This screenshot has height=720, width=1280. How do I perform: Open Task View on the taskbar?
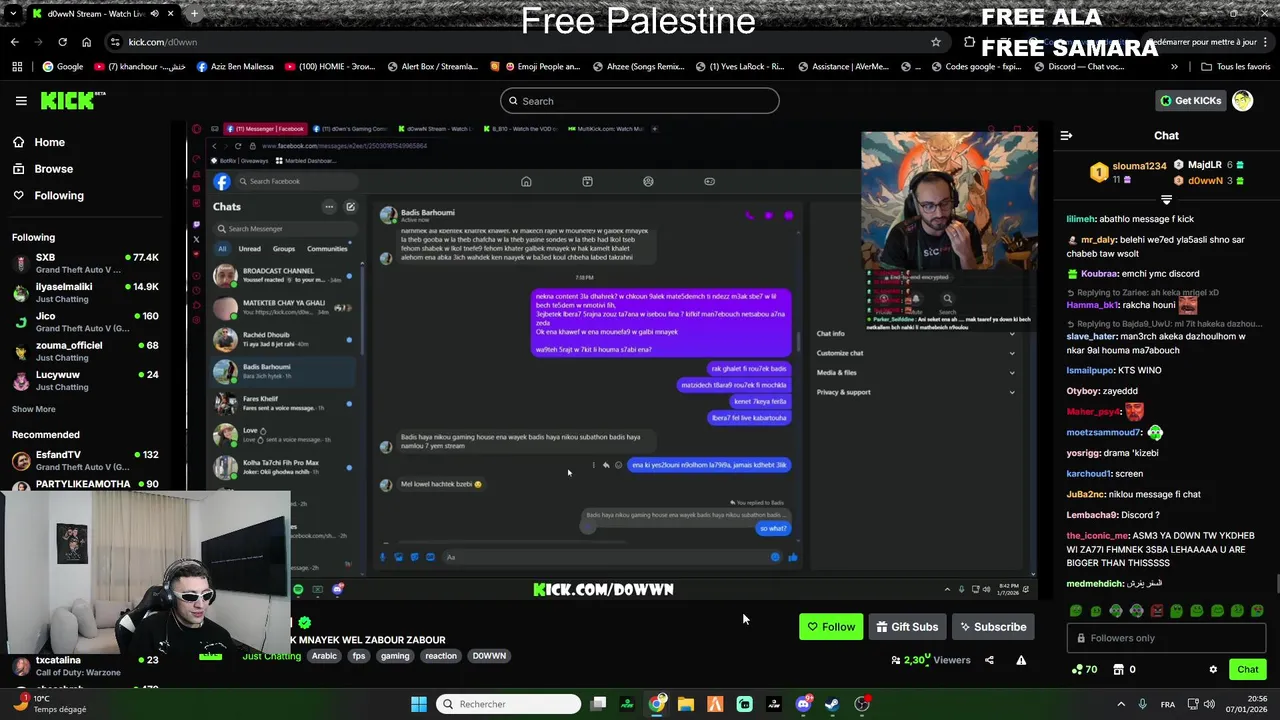[598, 704]
